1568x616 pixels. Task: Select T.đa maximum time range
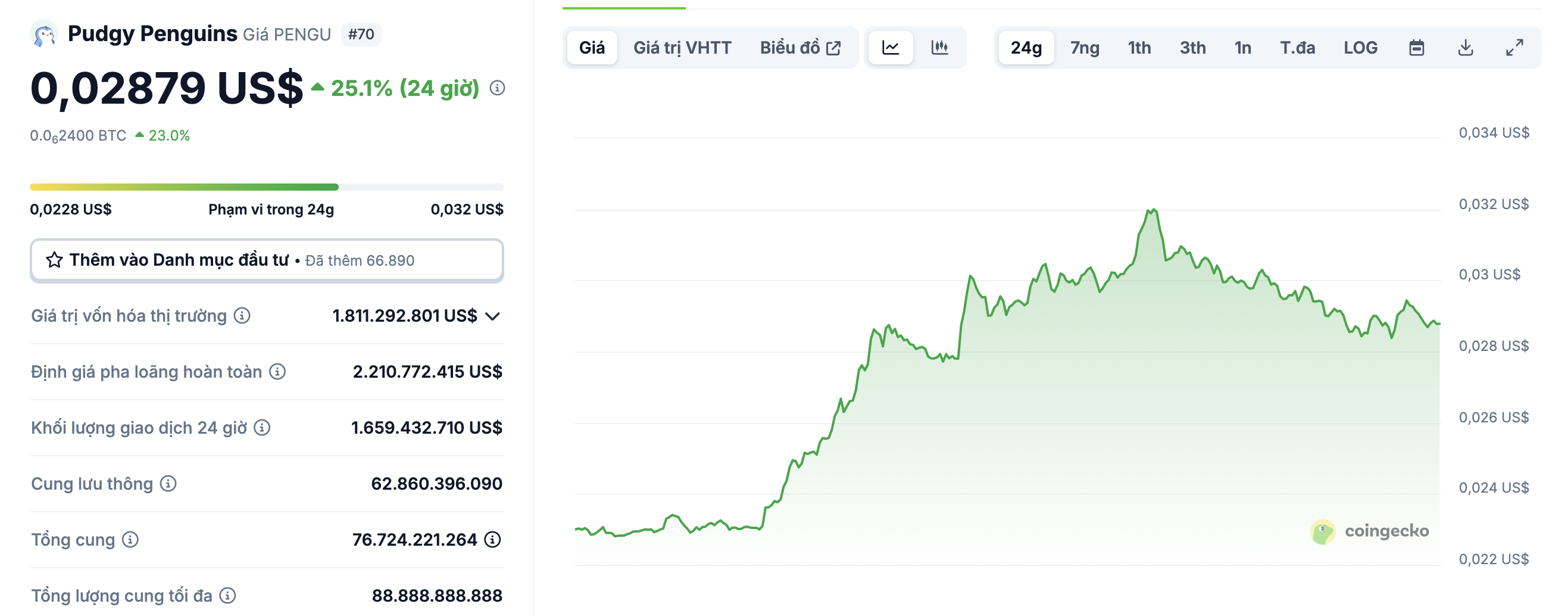click(x=1297, y=48)
